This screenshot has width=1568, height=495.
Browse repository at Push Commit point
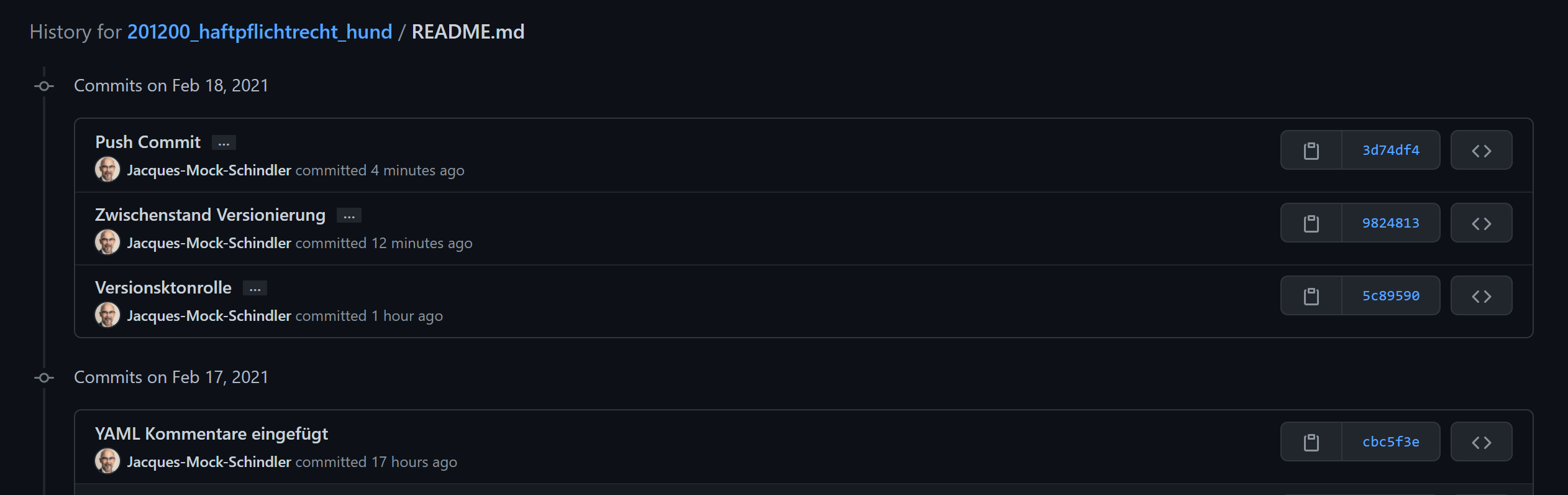coord(1482,150)
